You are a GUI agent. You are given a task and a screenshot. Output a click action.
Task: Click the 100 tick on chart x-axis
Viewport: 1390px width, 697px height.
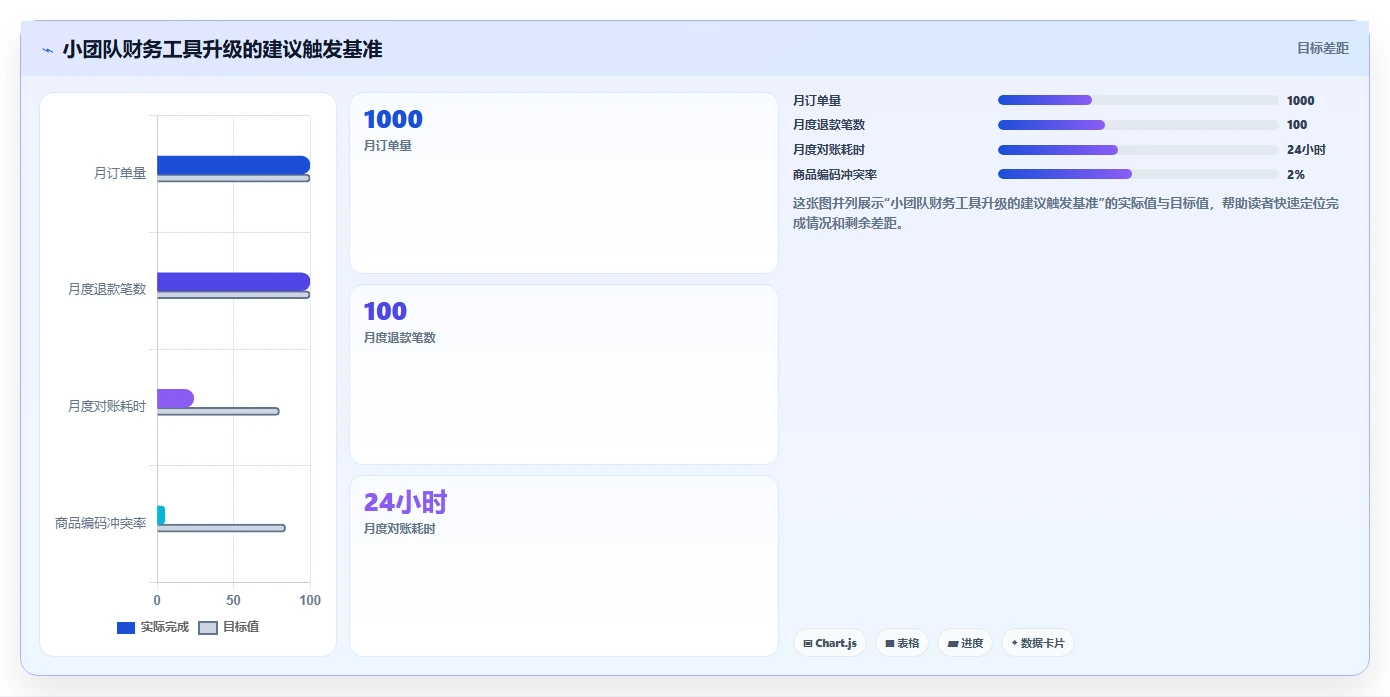coord(310,600)
